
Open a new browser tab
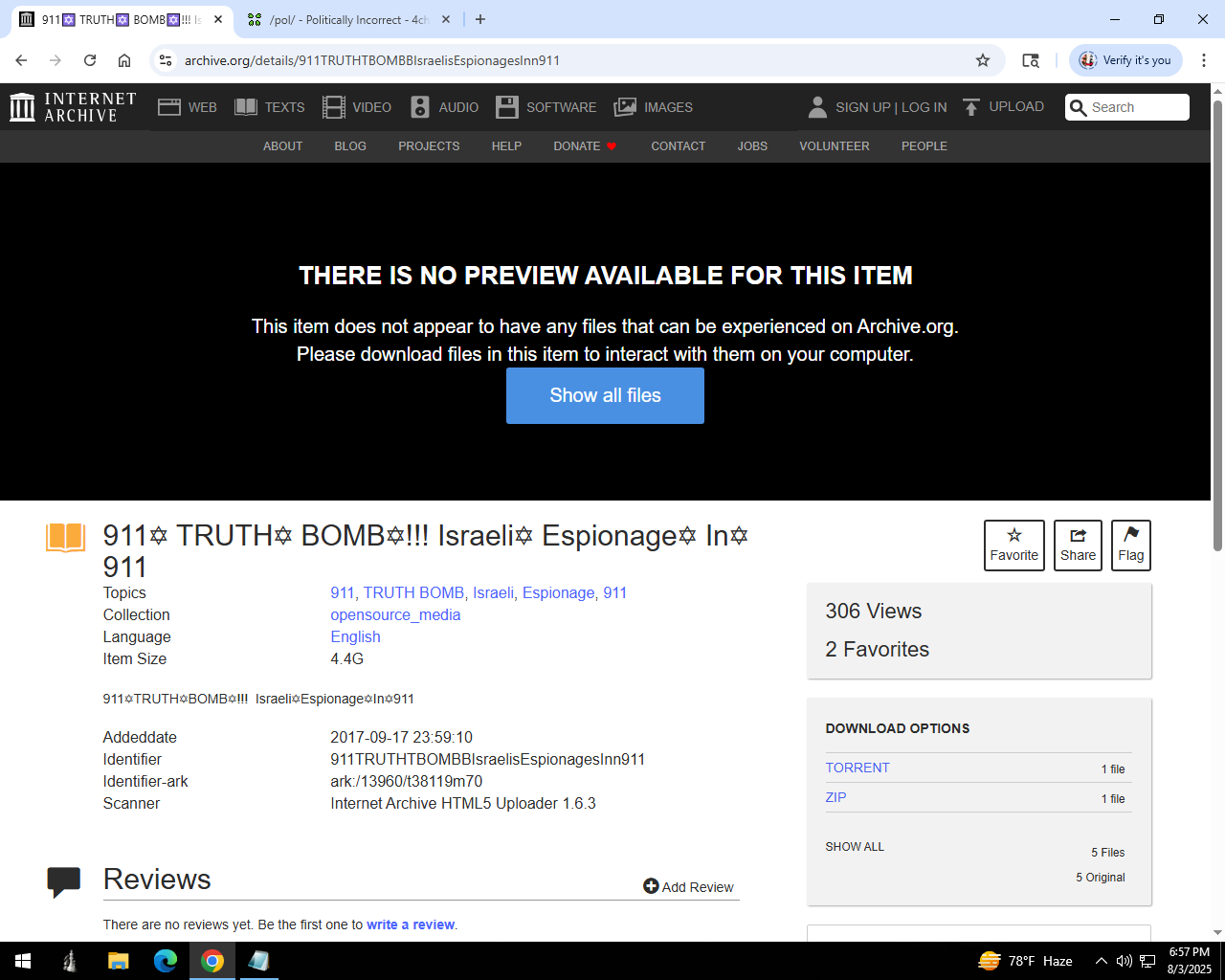coord(480,19)
